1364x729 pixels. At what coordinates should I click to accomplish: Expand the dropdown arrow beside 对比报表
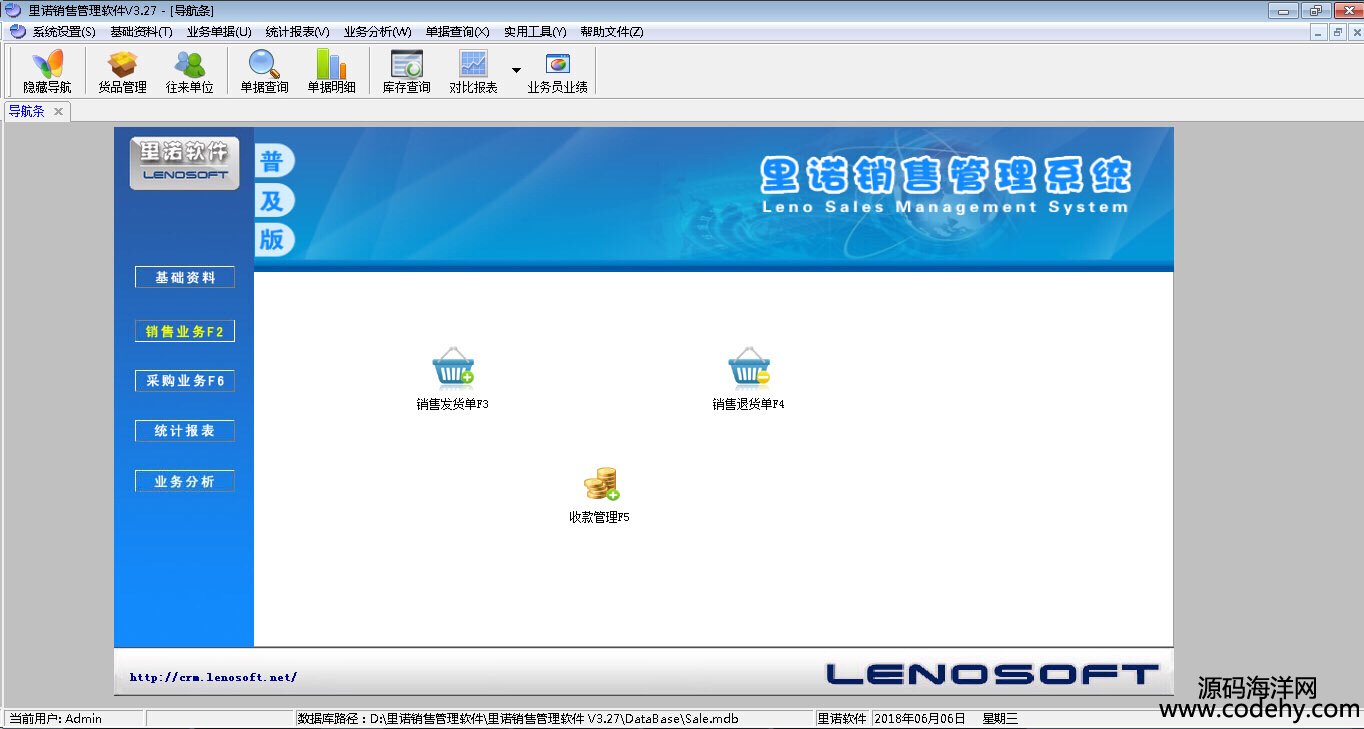[516, 70]
